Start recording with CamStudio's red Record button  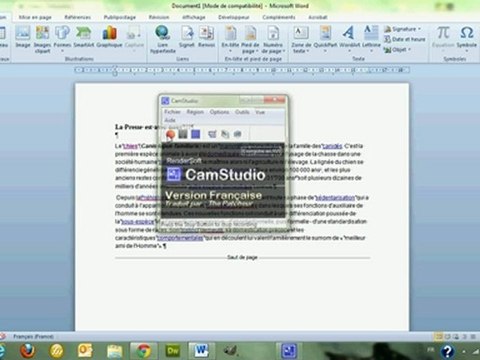(x=170, y=134)
